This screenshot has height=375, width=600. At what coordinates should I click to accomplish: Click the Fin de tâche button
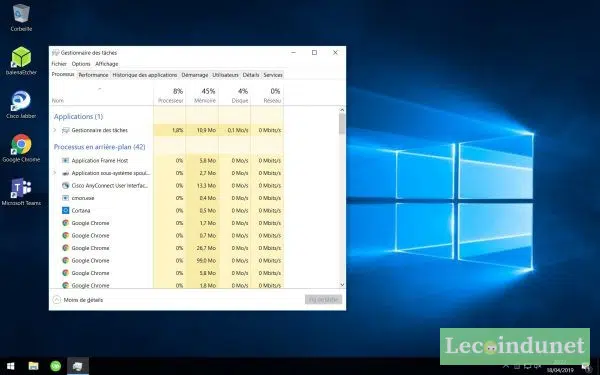323,300
